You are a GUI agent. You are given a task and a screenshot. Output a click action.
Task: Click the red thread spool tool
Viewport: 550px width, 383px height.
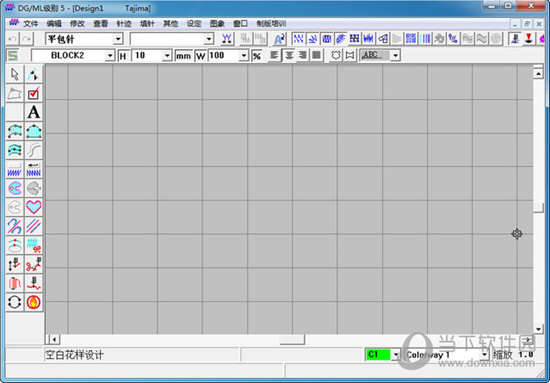pyautogui.click(x=15, y=283)
